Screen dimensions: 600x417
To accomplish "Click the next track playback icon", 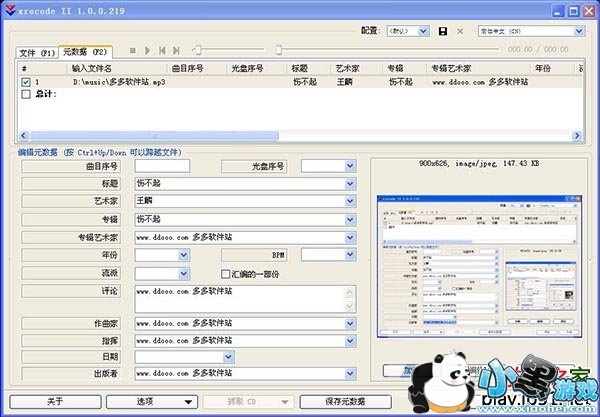I will tap(176, 49).
